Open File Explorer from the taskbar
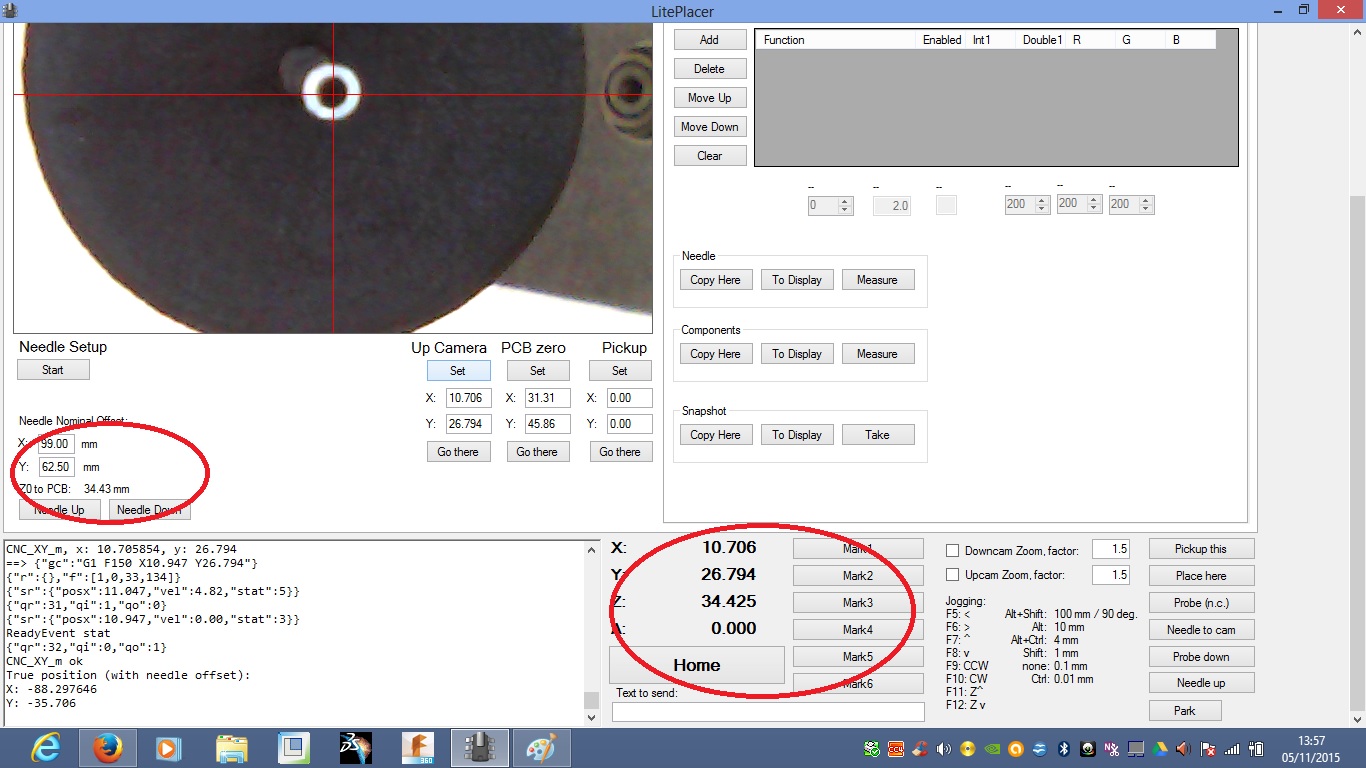The image size is (1366, 768). click(x=231, y=747)
